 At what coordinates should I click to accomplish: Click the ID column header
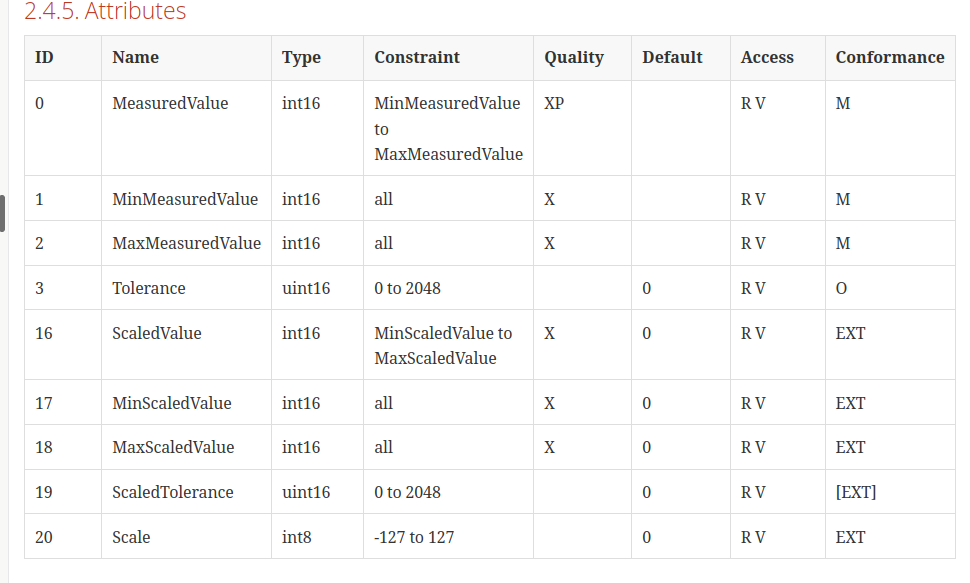(x=42, y=58)
